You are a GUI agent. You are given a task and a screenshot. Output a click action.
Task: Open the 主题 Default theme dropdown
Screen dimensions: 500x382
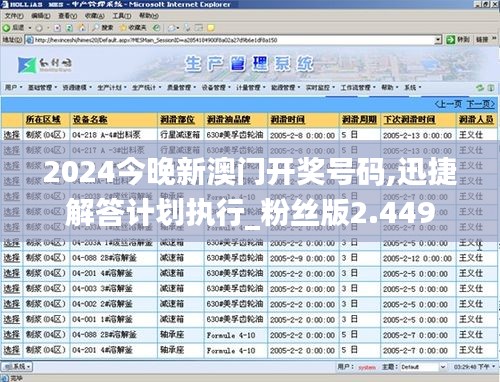click(x=423, y=367)
